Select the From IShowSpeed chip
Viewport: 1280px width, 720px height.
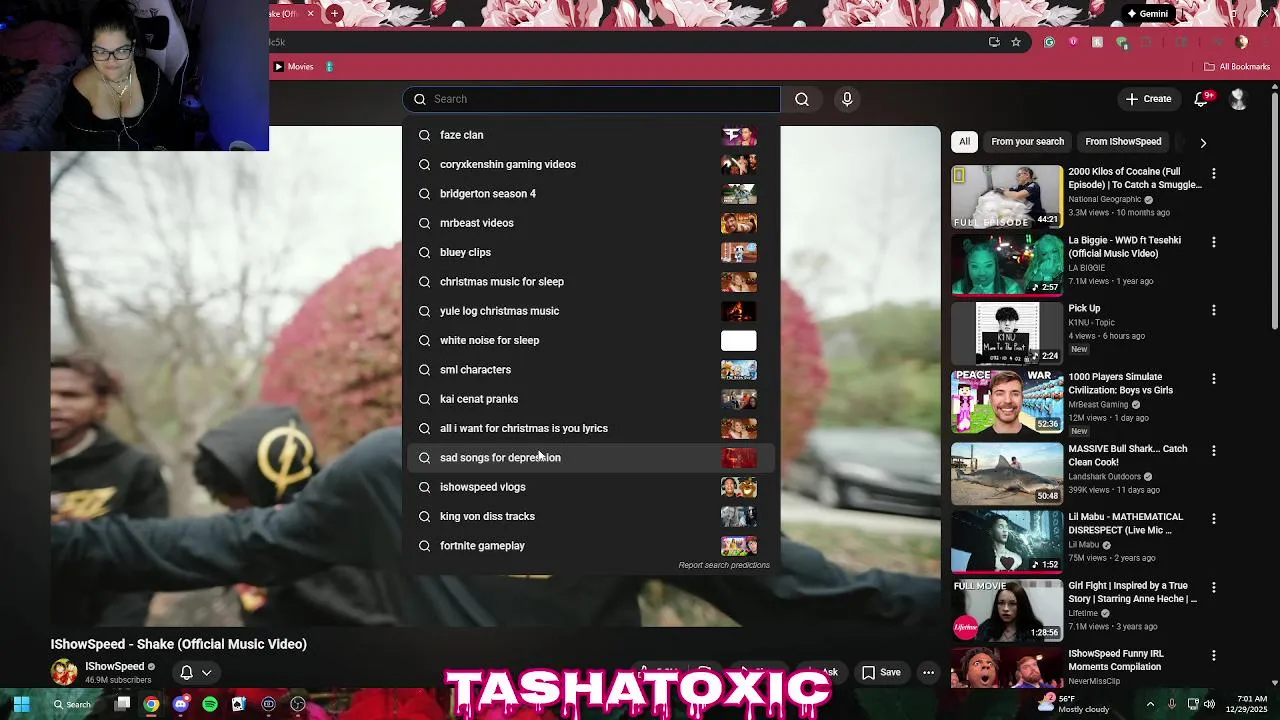1123,142
